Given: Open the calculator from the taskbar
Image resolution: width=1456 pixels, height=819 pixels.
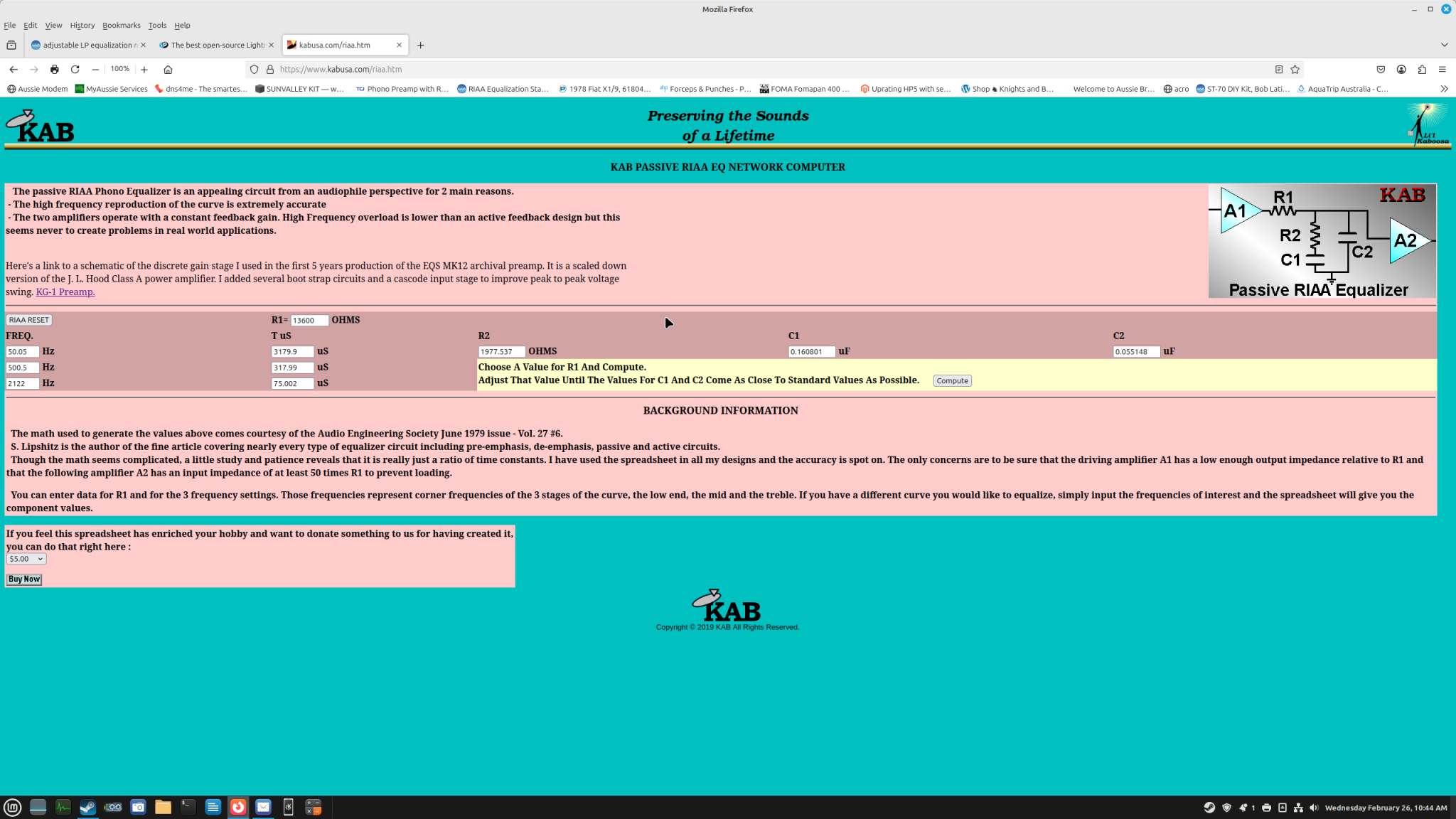Looking at the screenshot, I should click(313, 807).
